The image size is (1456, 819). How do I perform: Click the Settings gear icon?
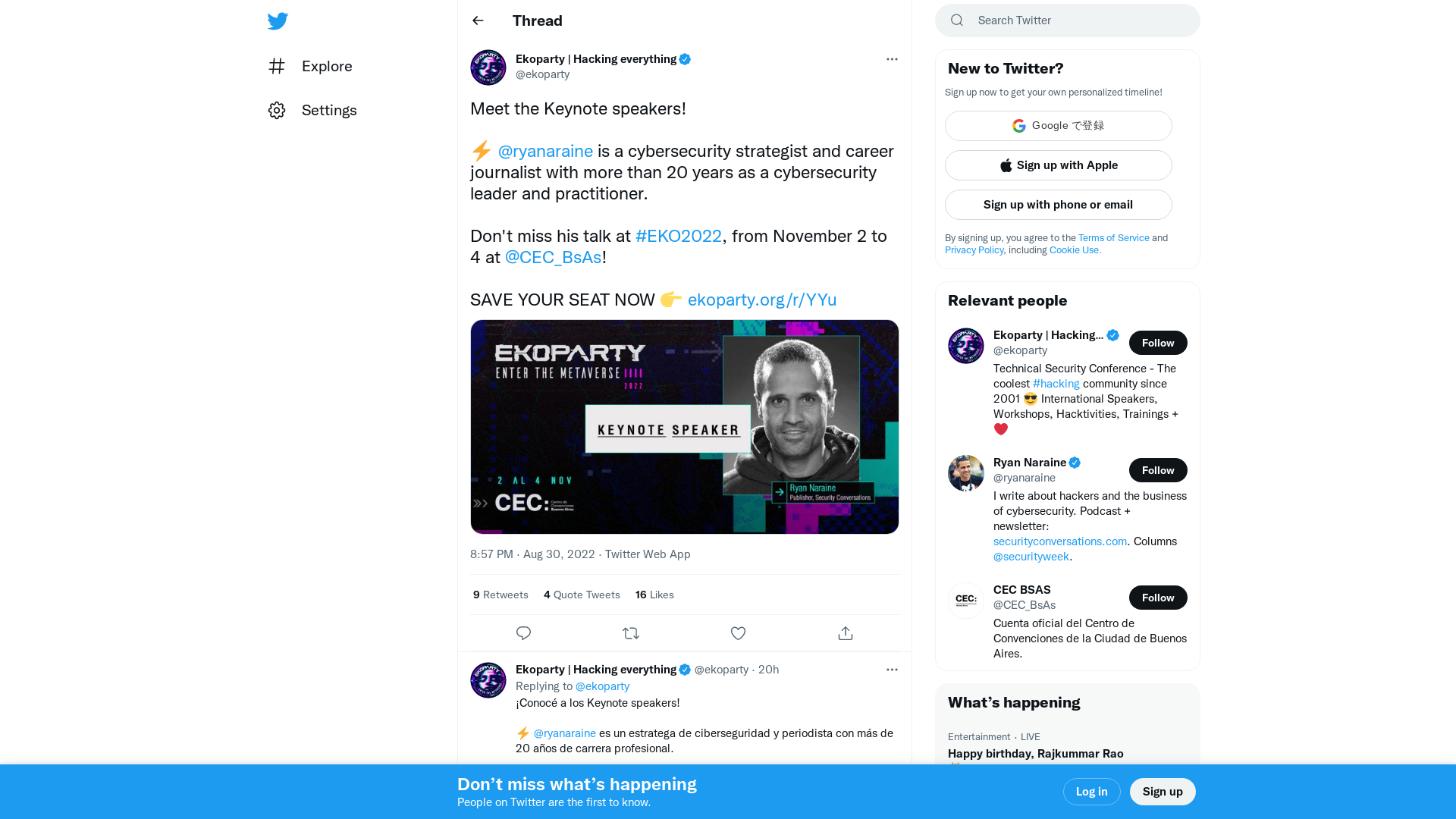tap(277, 110)
